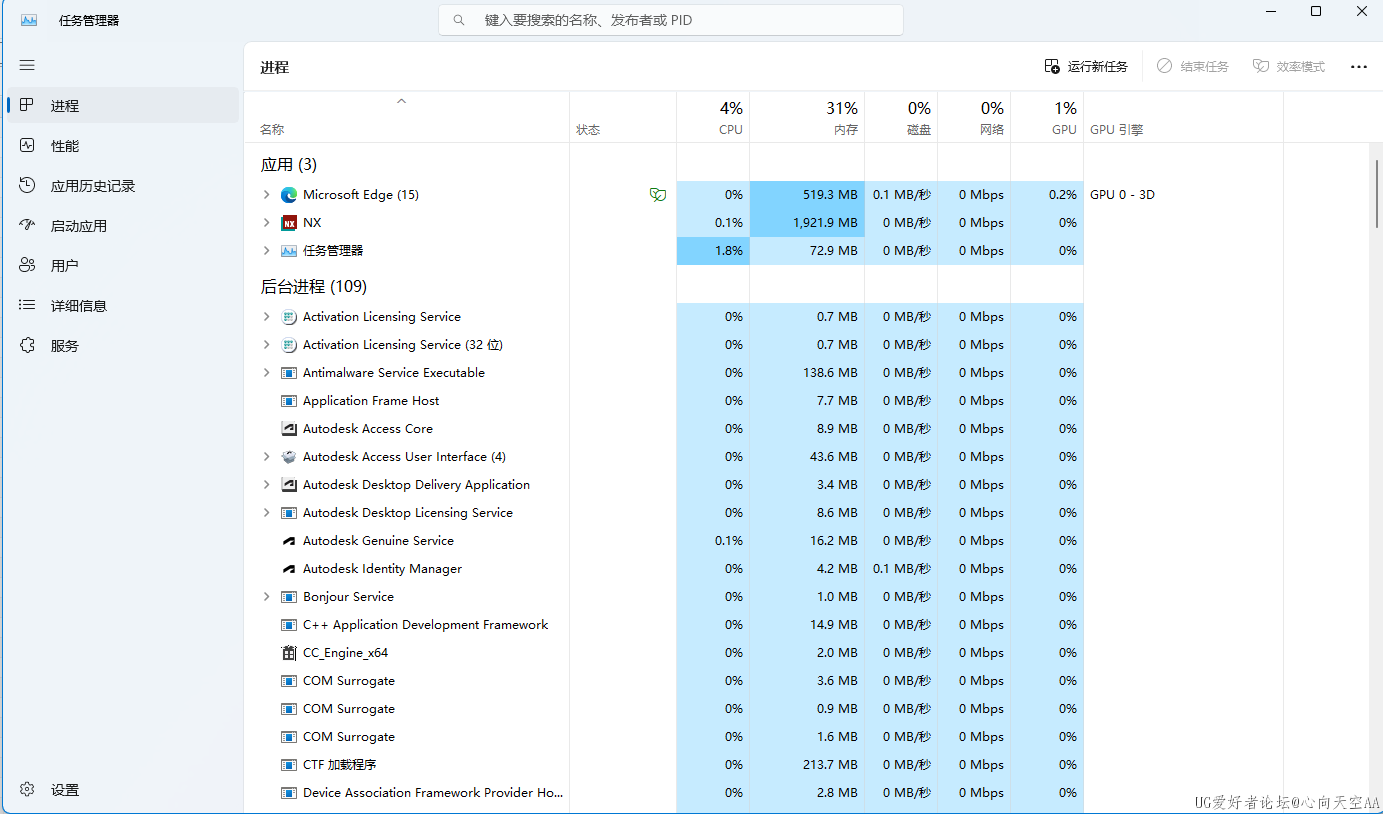Click the GPU 0 - 3D cell

click(x=1183, y=195)
